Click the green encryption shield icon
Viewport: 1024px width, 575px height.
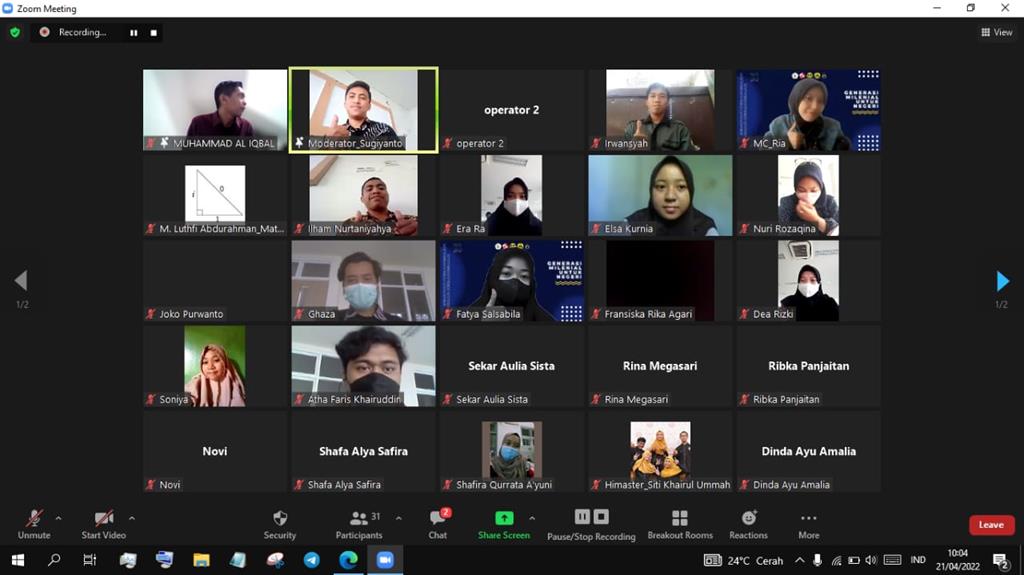[x=15, y=32]
